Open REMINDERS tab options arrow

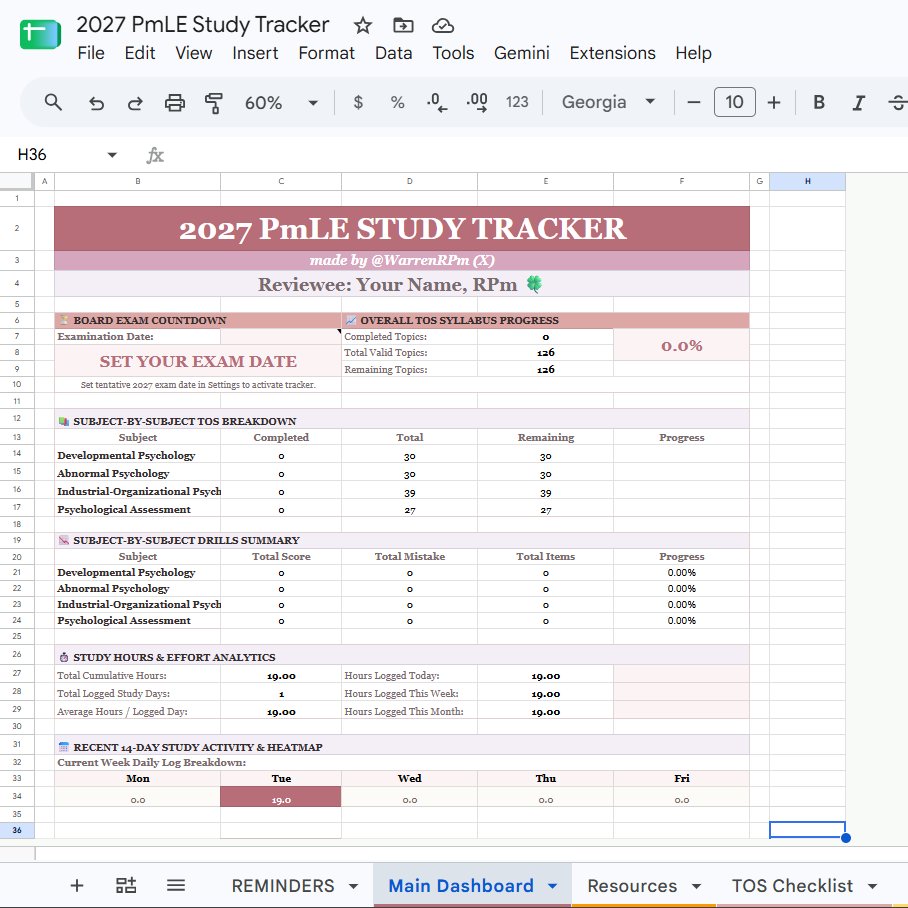(x=353, y=886)
